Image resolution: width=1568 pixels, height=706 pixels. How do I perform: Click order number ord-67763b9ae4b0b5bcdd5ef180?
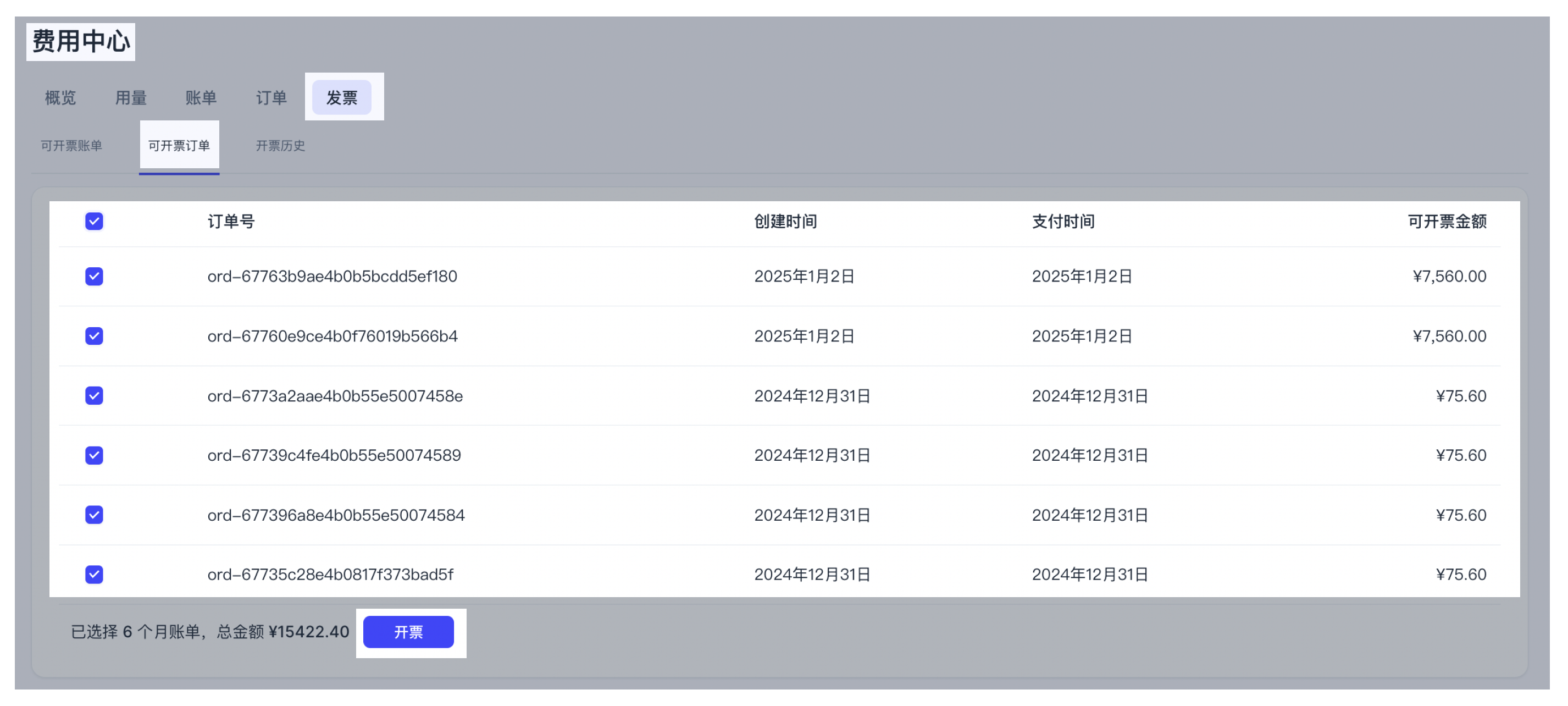pos(331,276)
